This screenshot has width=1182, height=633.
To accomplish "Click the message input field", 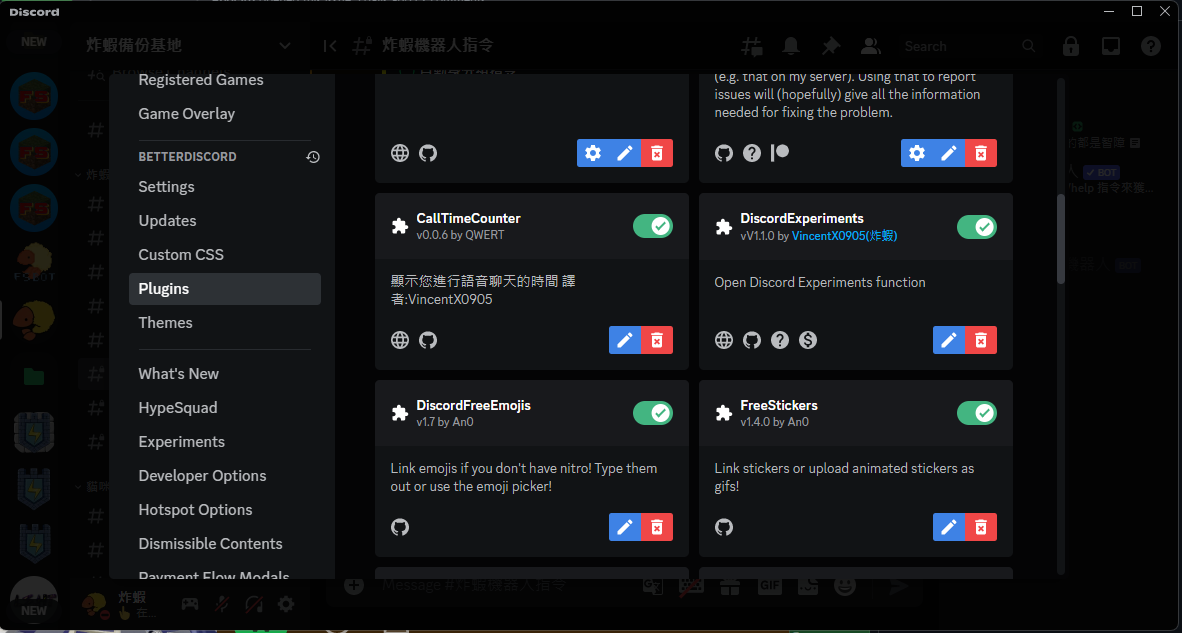I will [500, 585].
